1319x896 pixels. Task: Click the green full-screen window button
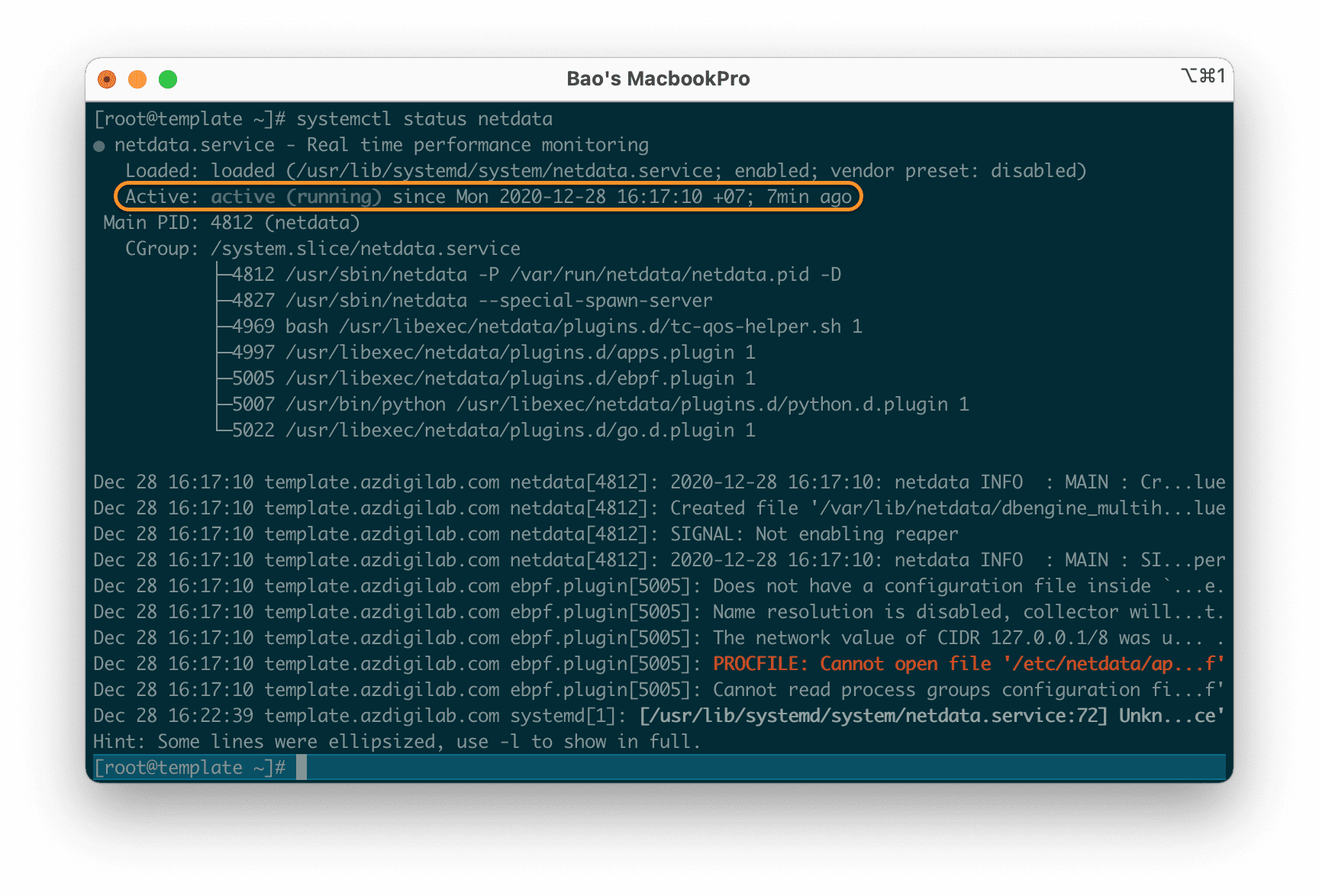point(168,79)
